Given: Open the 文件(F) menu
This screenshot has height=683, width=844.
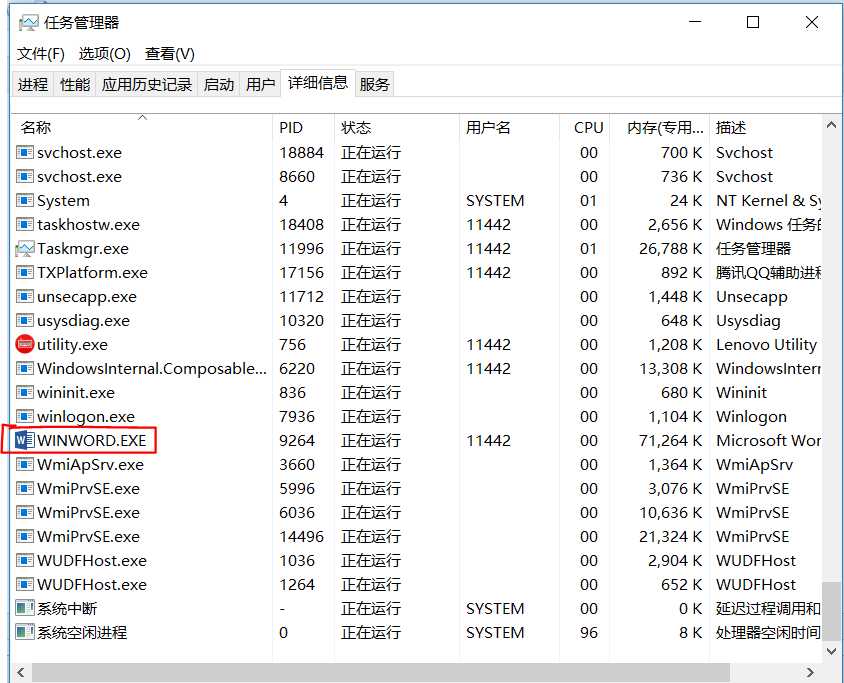Looking at the screenshot, I should click(x=41, y=54).
